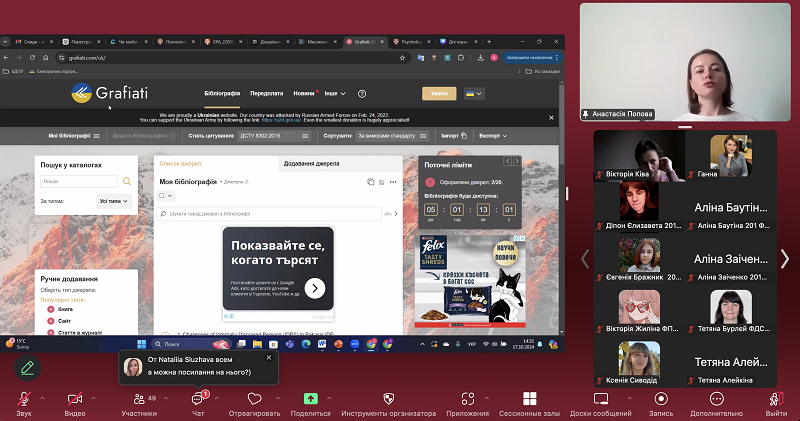Leave the meeting with Выйти
Viewport: 800px width, 421px height.
(x=776, y=404)
